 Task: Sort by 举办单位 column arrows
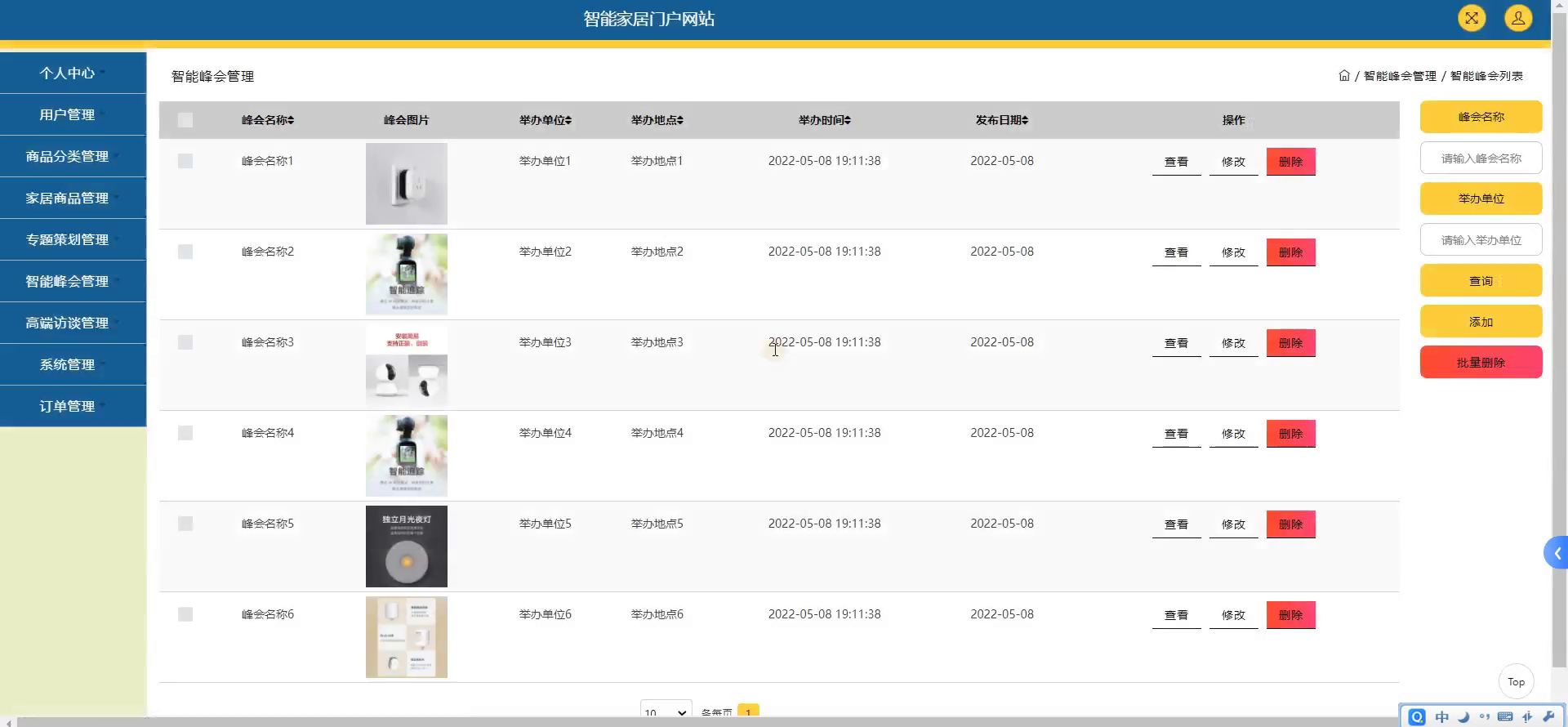click(568, 120)
